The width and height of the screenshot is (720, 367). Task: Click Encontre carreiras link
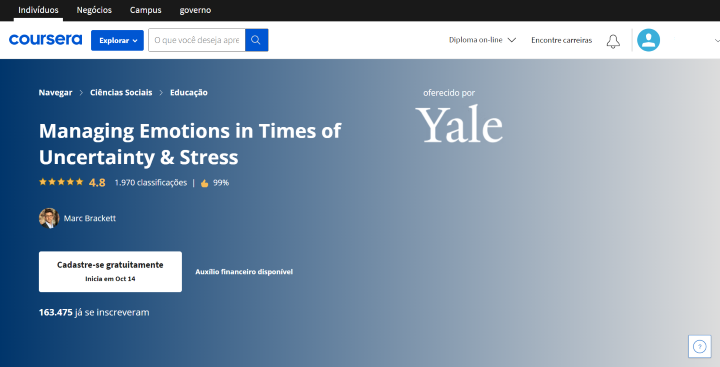(562, 40)
